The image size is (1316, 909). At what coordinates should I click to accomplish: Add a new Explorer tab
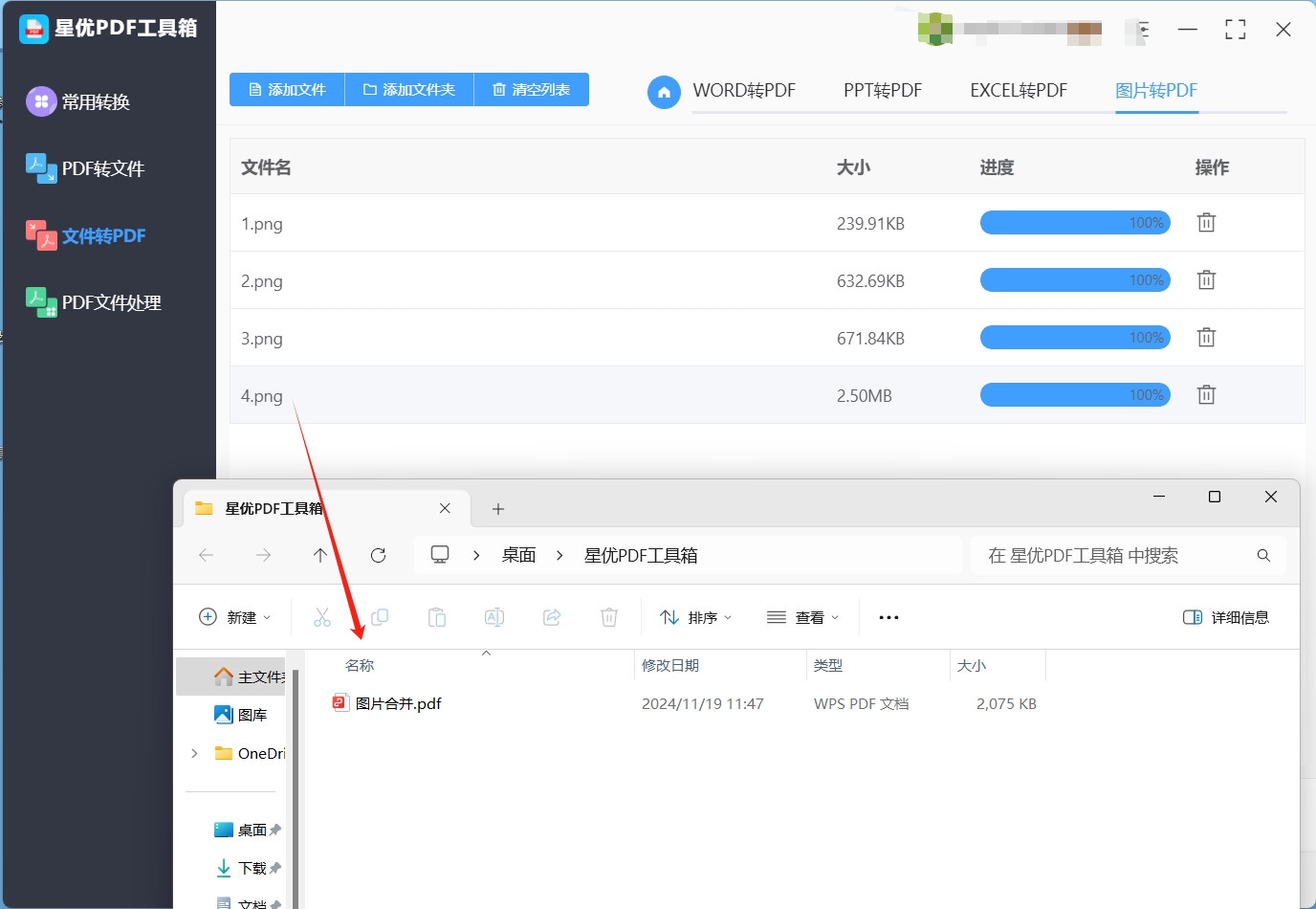[498, 509]
